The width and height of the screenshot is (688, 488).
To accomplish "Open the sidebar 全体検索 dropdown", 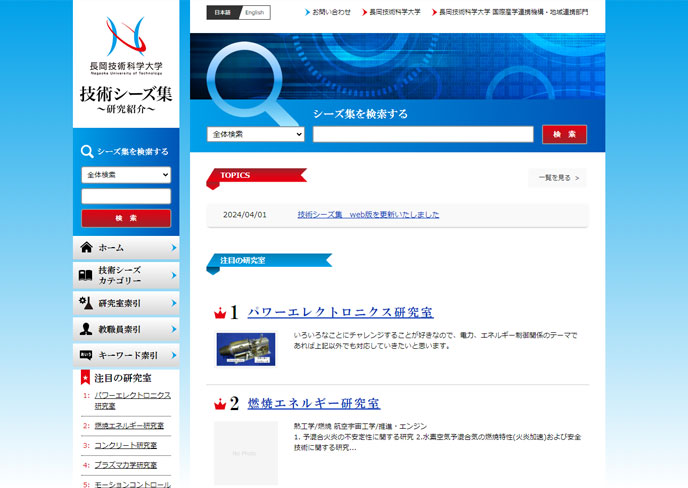I will point(126,175).
